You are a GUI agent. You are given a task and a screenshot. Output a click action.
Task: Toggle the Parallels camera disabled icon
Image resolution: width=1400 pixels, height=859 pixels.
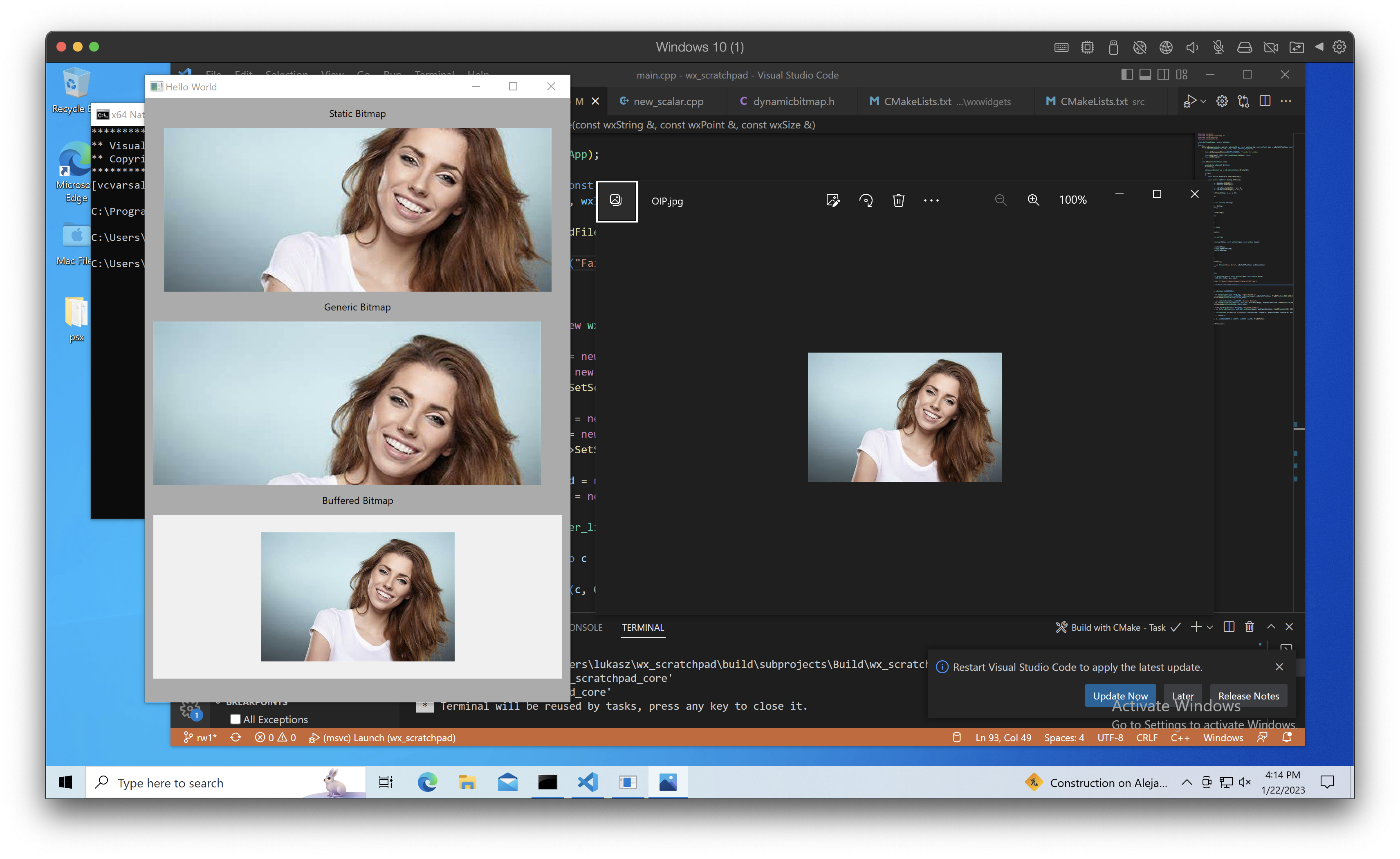pyautogui.click(x=1270, y=47)
